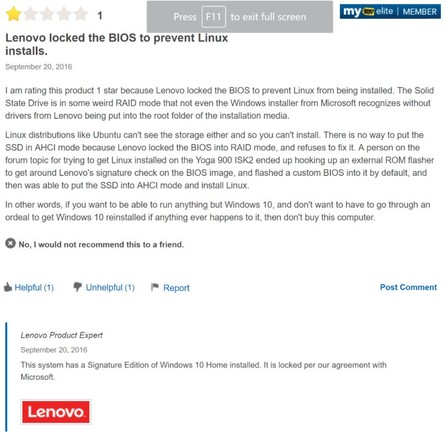Click the 'would not recommend' X icon
Viewport: 445px width, 432px height.
point(10,243)
